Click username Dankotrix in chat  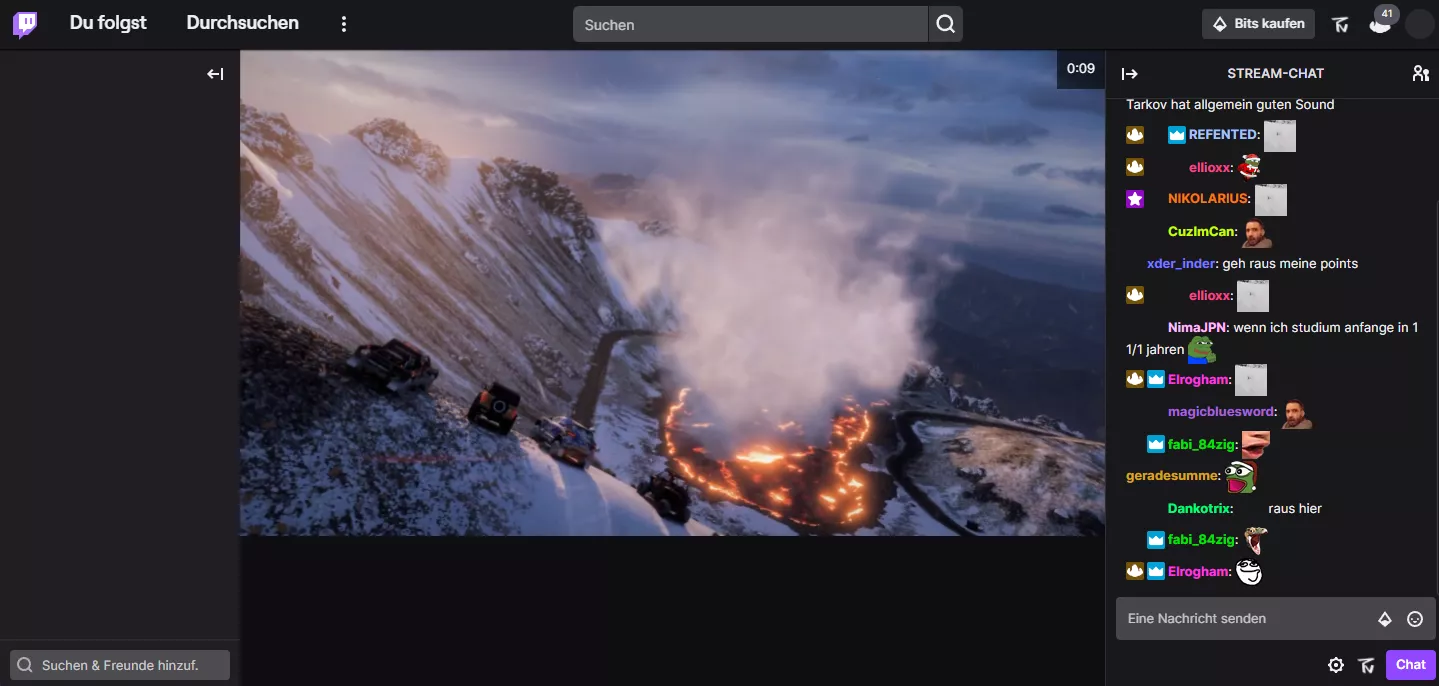(1198, 509)
